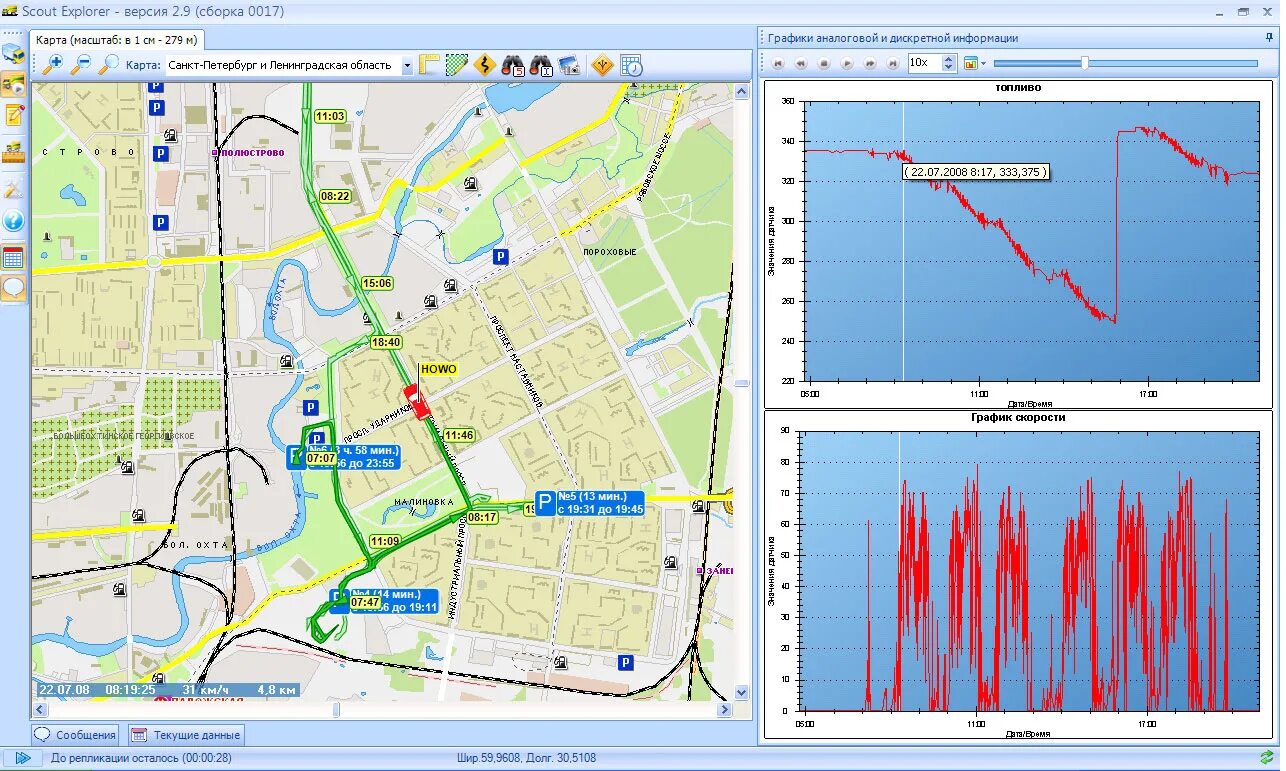
Task: Click the 07:07 track time marker
Action: (322, 458)
